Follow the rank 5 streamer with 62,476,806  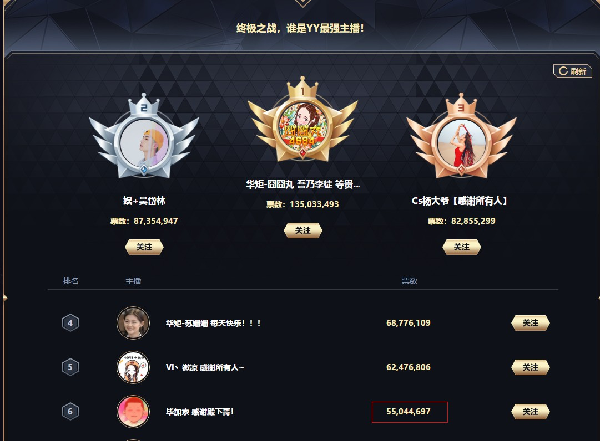pos(530,367)
